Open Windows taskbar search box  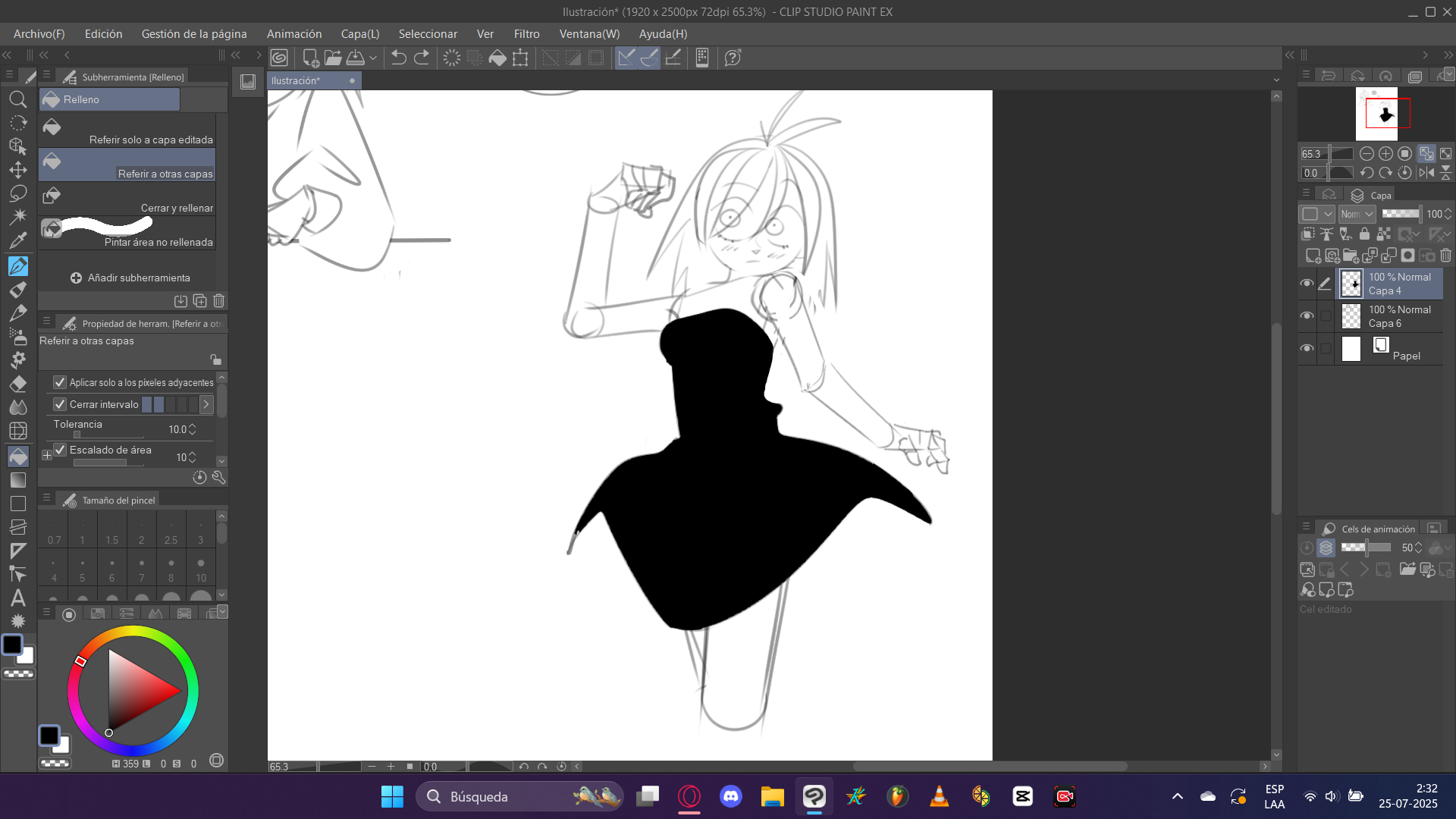tap(519, 796)
